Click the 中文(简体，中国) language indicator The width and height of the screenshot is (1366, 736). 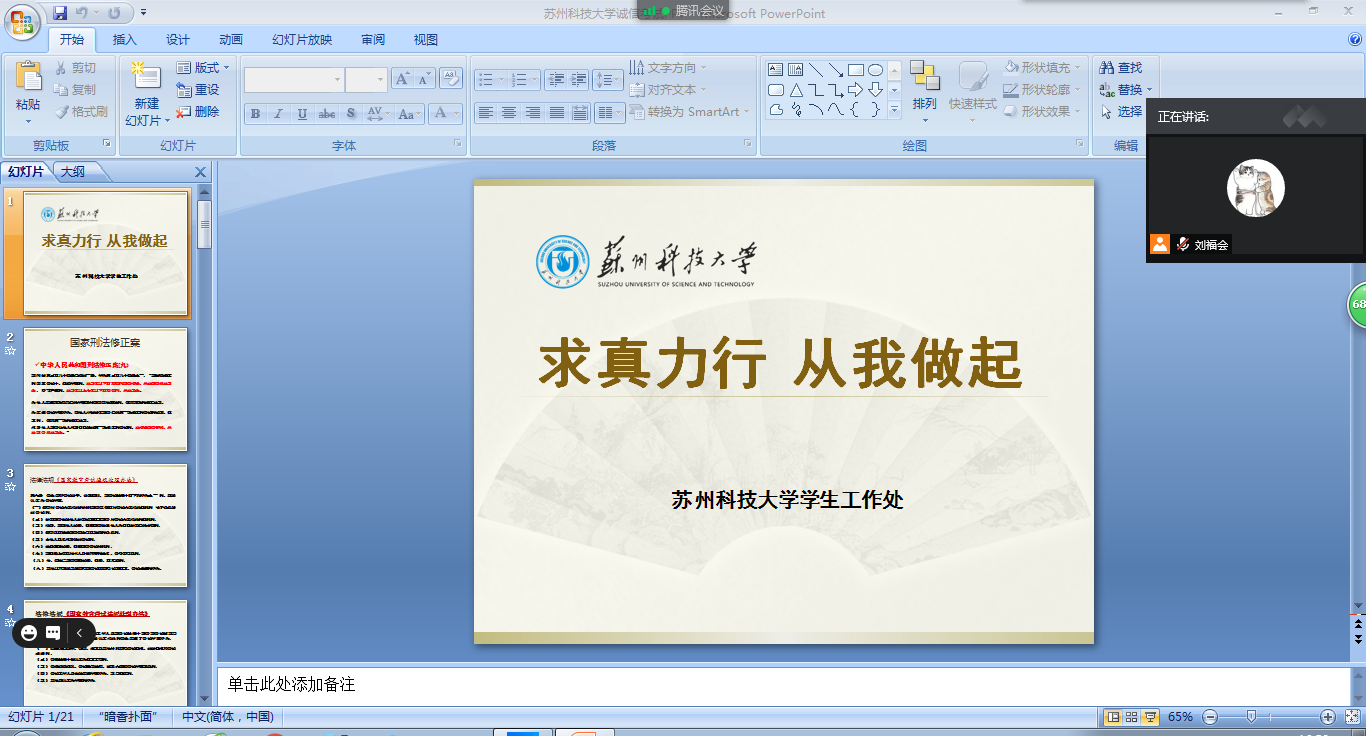[x=227, y=717]
